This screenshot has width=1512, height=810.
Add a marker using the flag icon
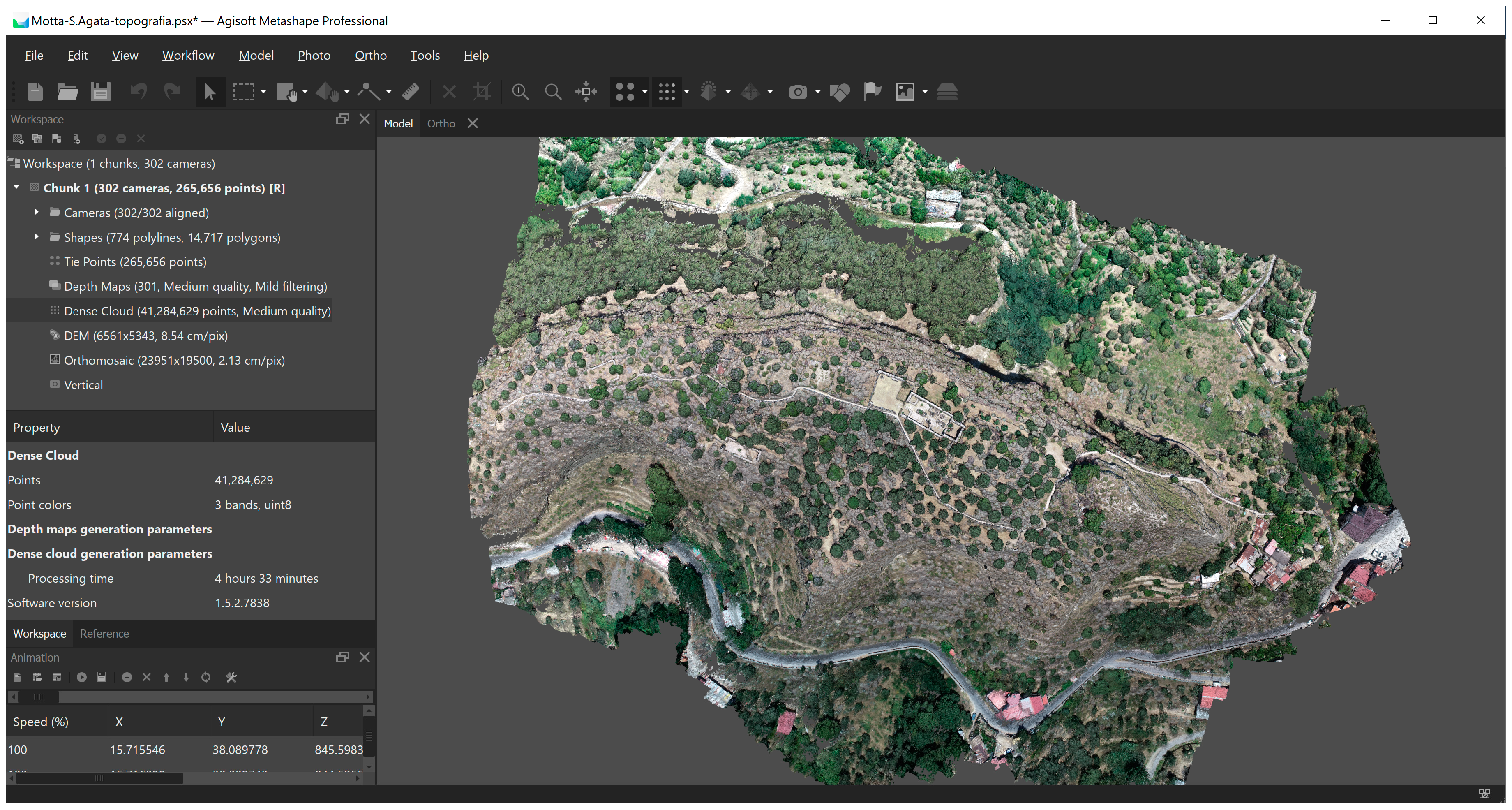click(x=872, y=92)
